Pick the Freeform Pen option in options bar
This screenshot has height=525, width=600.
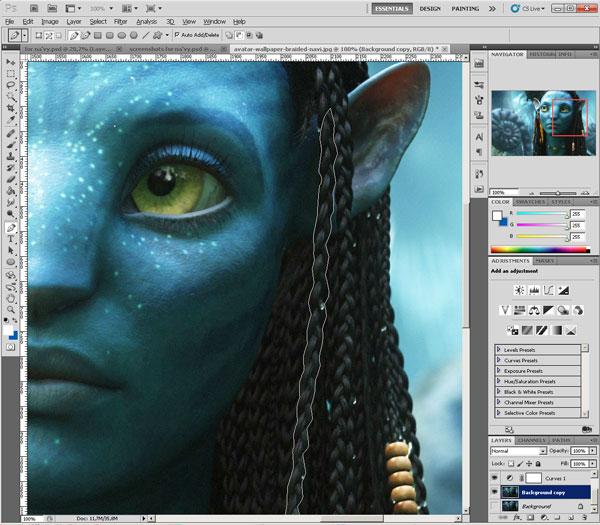tap(88, 35)
